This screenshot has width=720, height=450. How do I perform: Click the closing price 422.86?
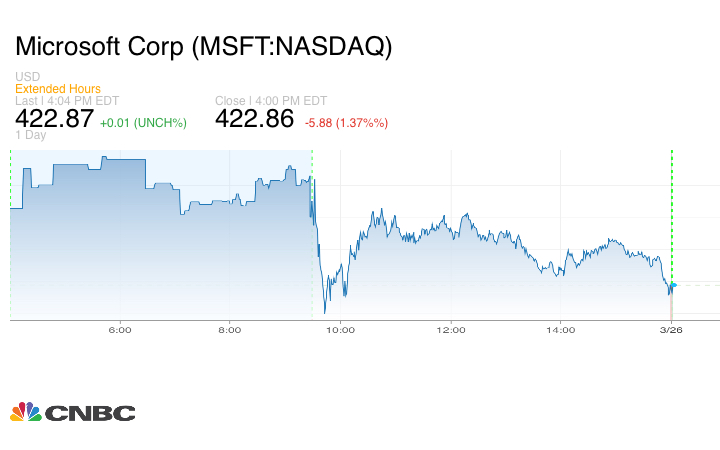click(254, 119)
